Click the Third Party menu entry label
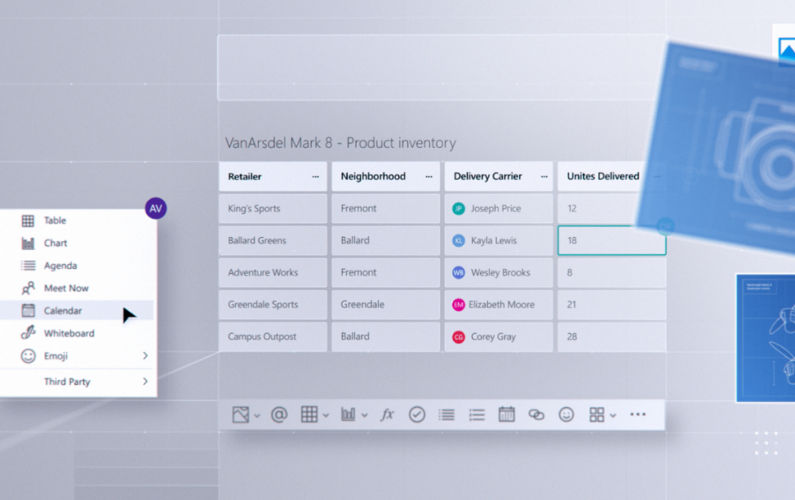 click(67, 381)
